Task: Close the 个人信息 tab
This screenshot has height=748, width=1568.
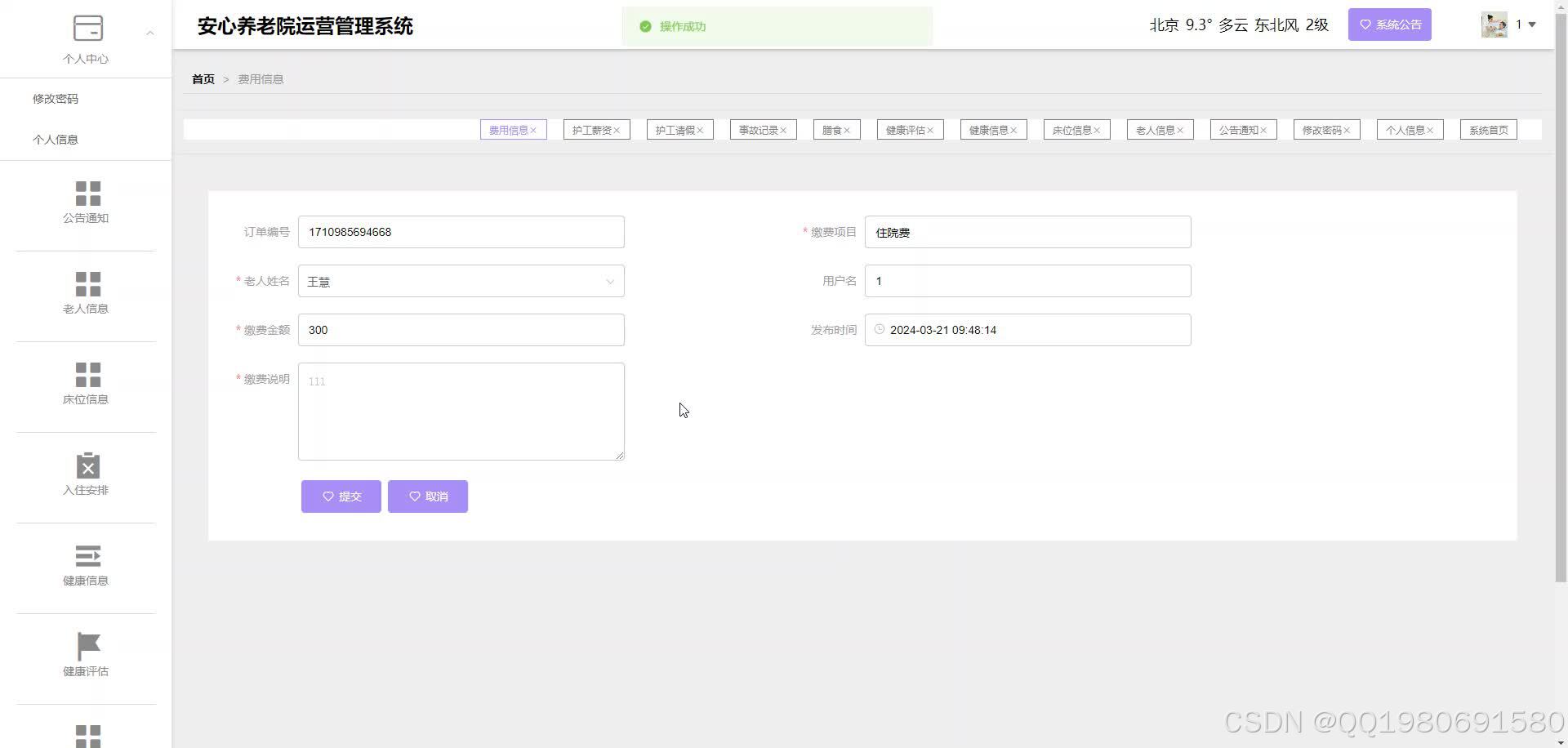Action: 1430,131
